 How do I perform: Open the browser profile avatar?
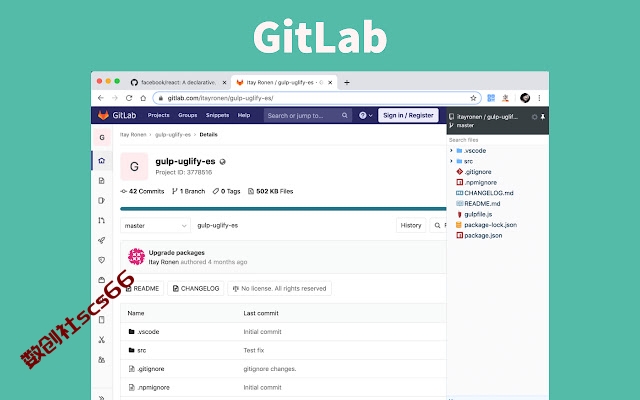525,98
